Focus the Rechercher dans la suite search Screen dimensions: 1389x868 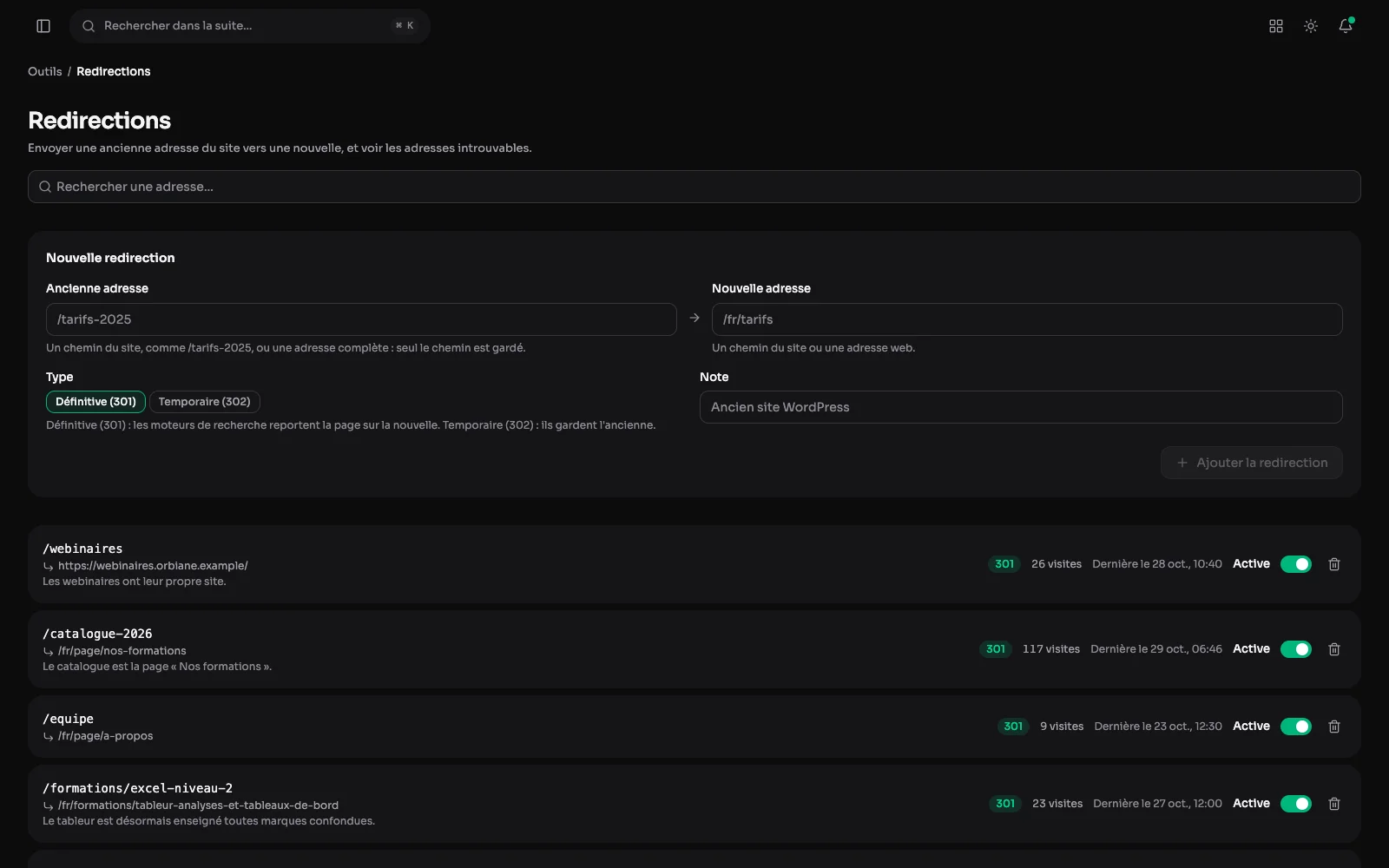pyautogui.click(x=250, y=26)
